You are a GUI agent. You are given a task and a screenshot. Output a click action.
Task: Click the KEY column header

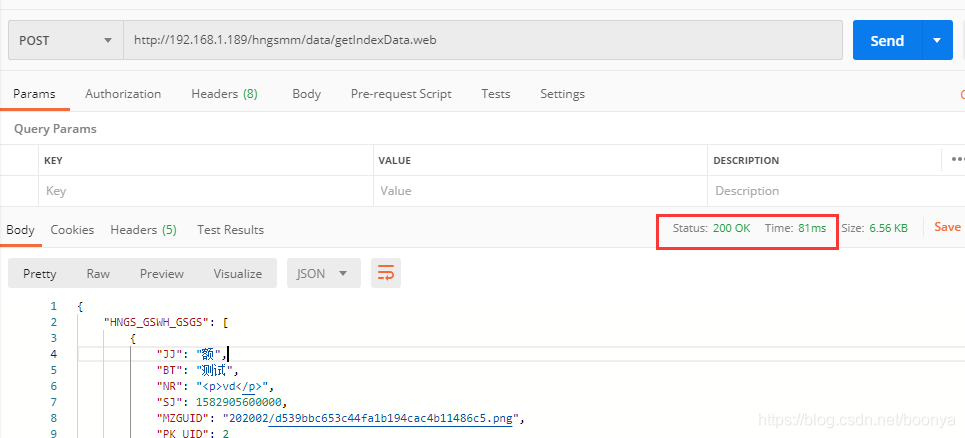(x=54, y=161)
